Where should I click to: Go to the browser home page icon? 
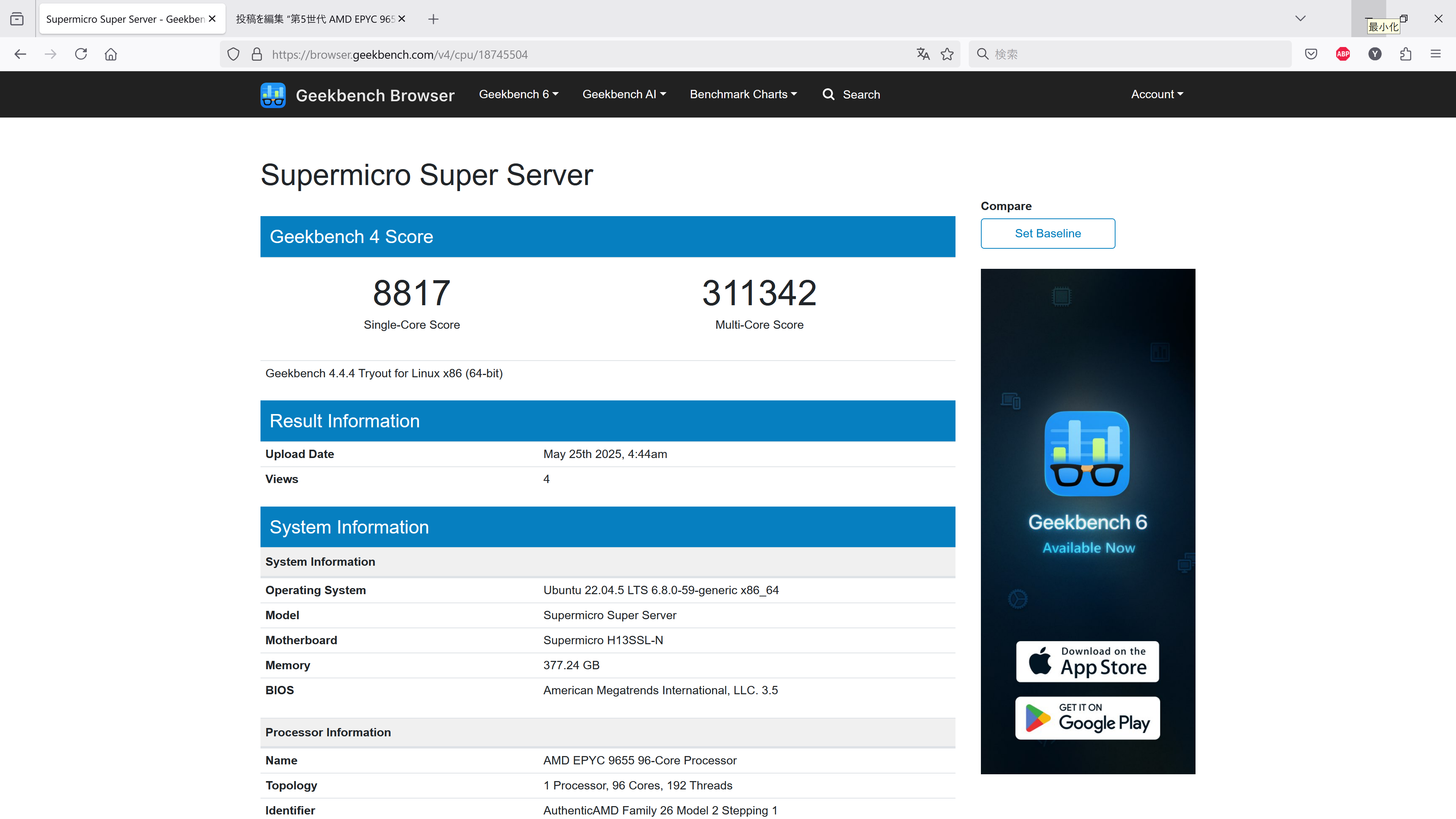[x=111, y=54]
